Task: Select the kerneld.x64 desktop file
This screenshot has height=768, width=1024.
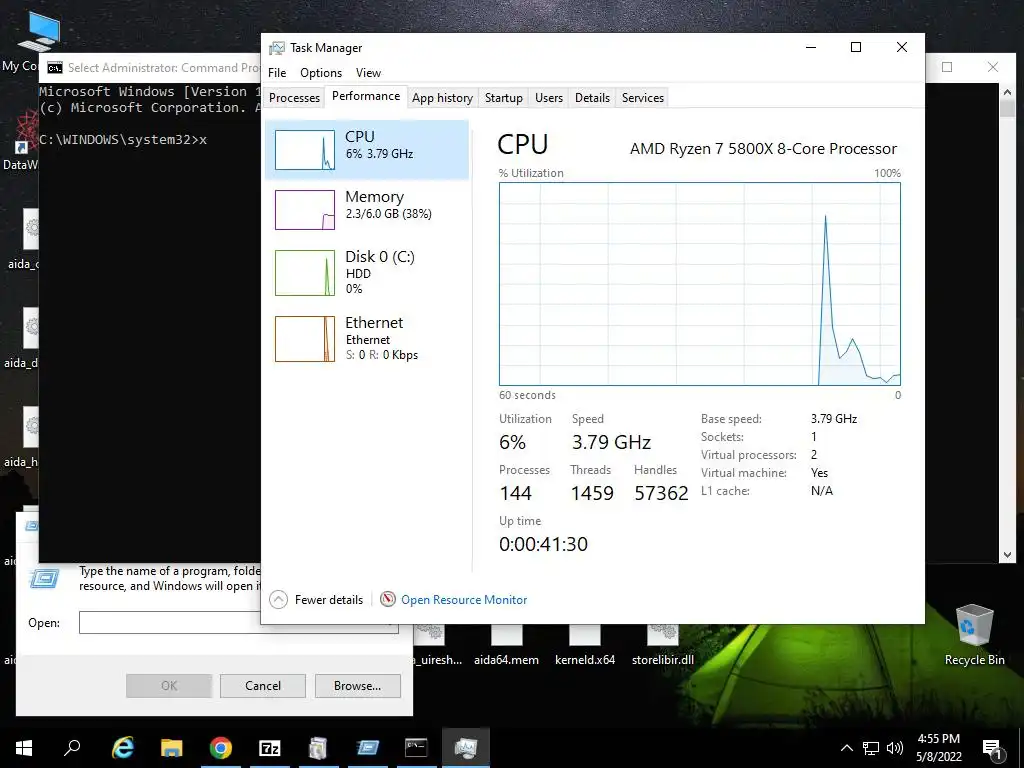Action: (585, 647)
